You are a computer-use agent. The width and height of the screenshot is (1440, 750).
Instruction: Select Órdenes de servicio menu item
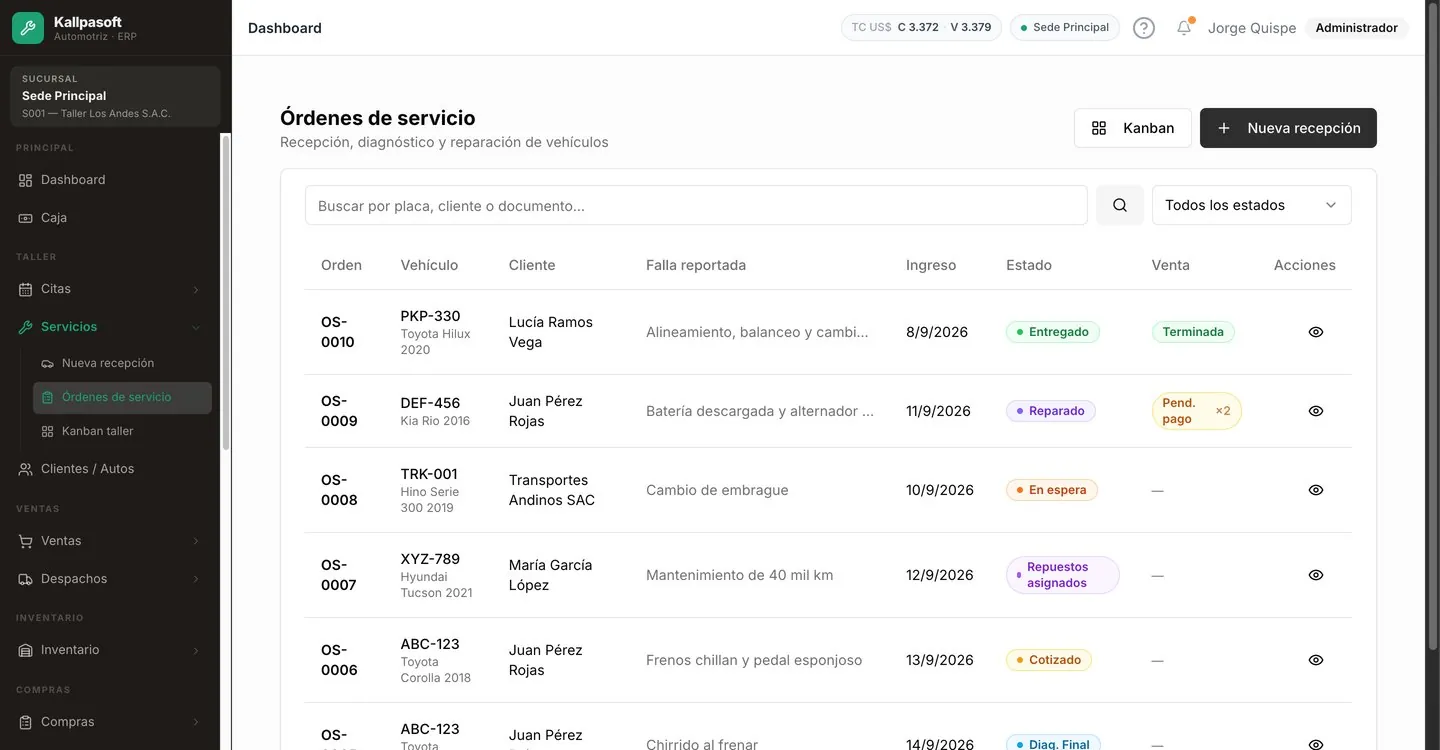(122, 397)
